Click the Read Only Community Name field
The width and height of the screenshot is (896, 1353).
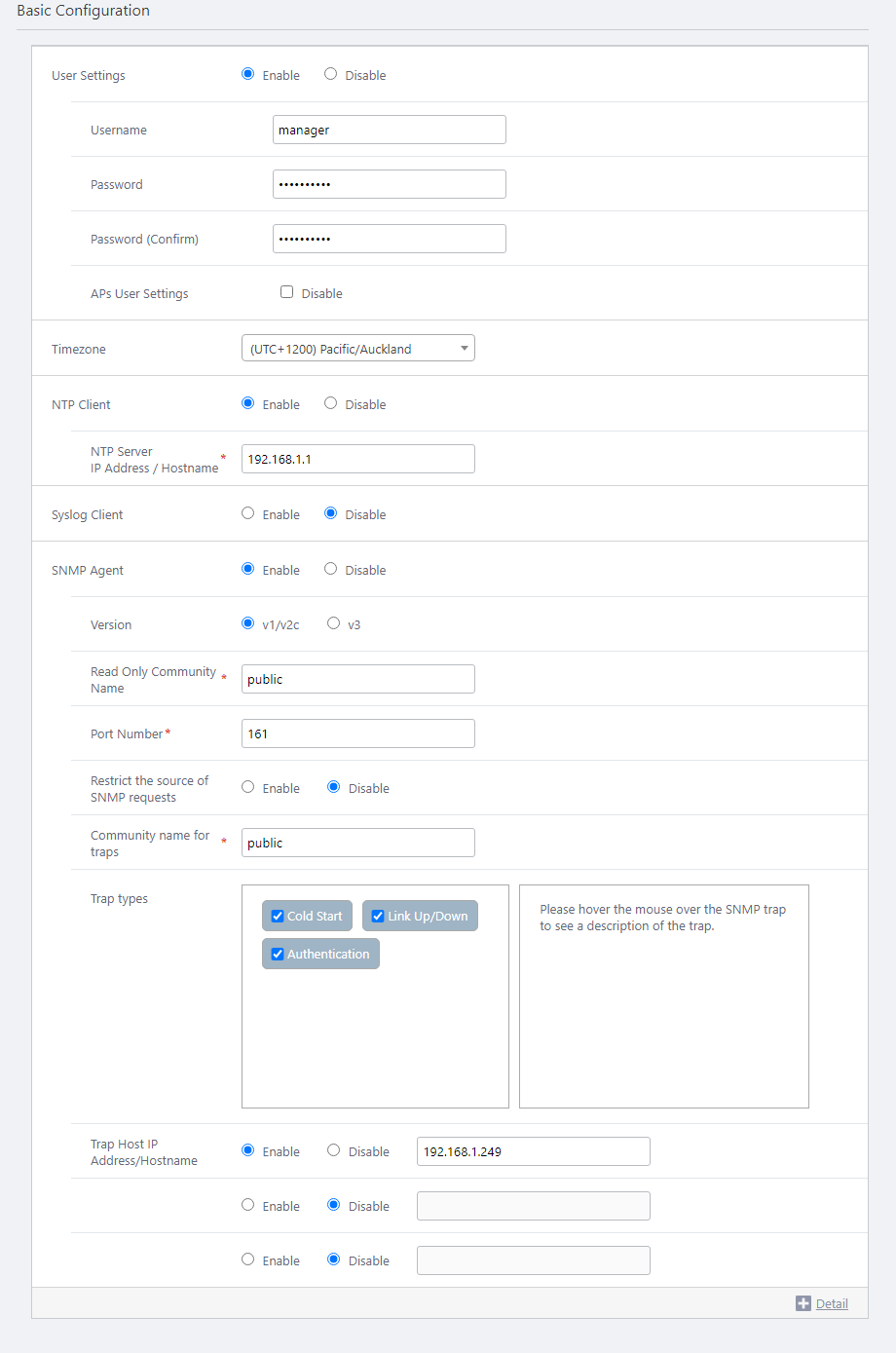[x=357, y=679]
